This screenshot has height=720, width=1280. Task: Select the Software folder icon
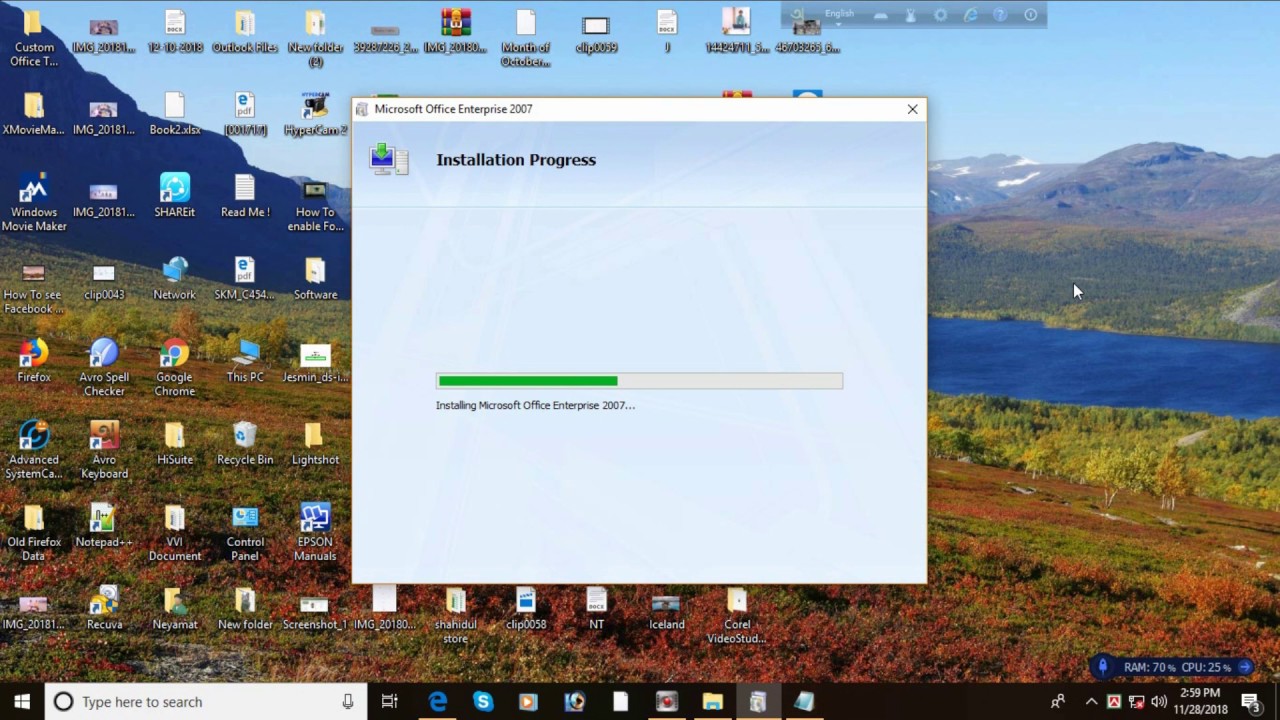tap(315, 278)
